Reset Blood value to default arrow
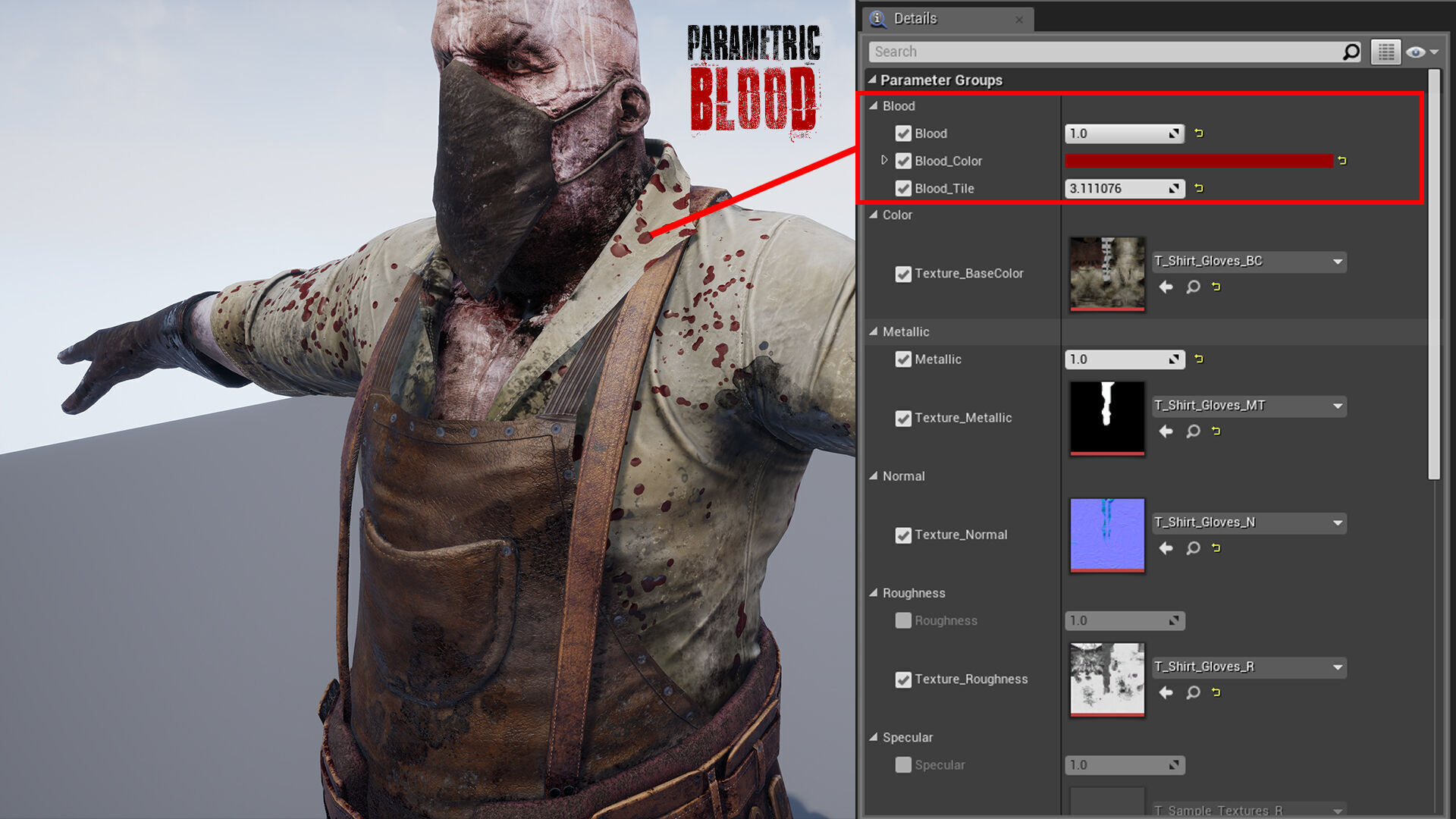Screen dimensions: 1456x819 click(x=1199, y=133)
